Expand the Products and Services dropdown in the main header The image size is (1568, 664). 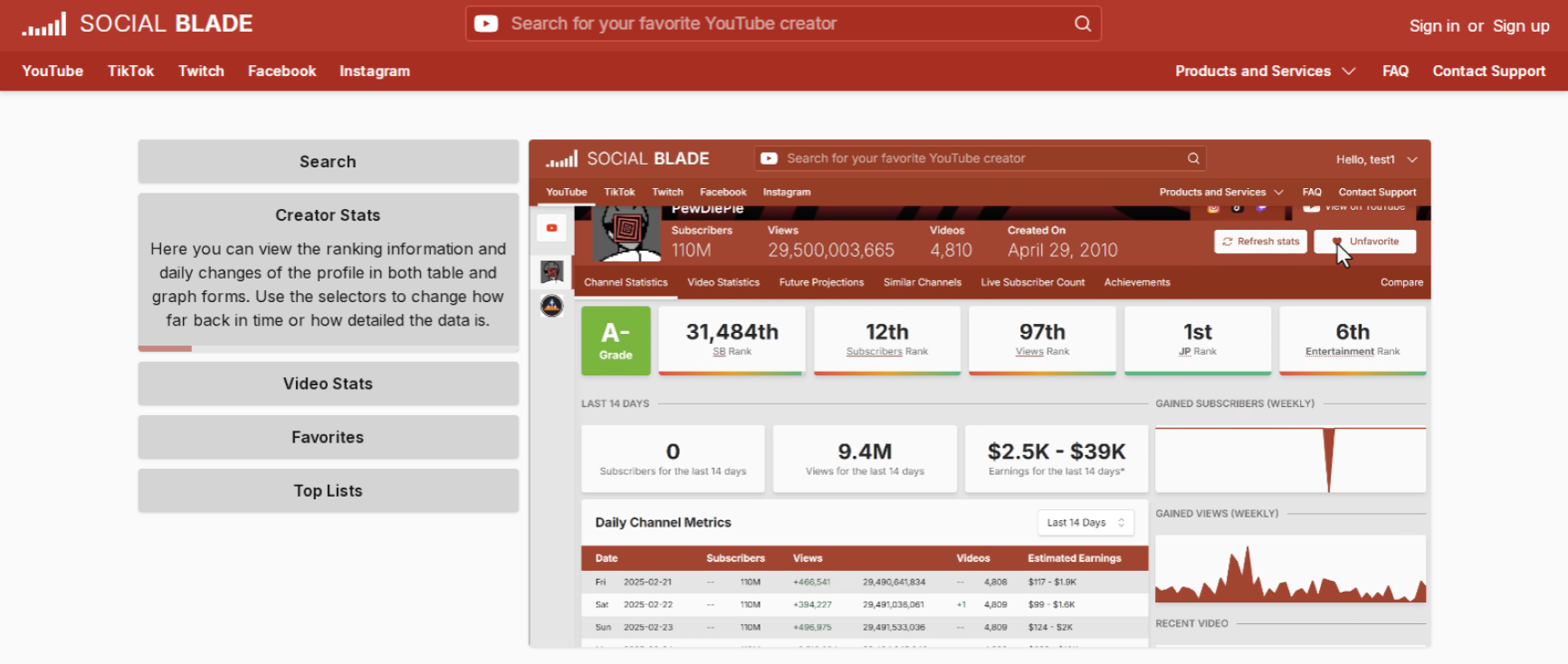click(1265, 71)
